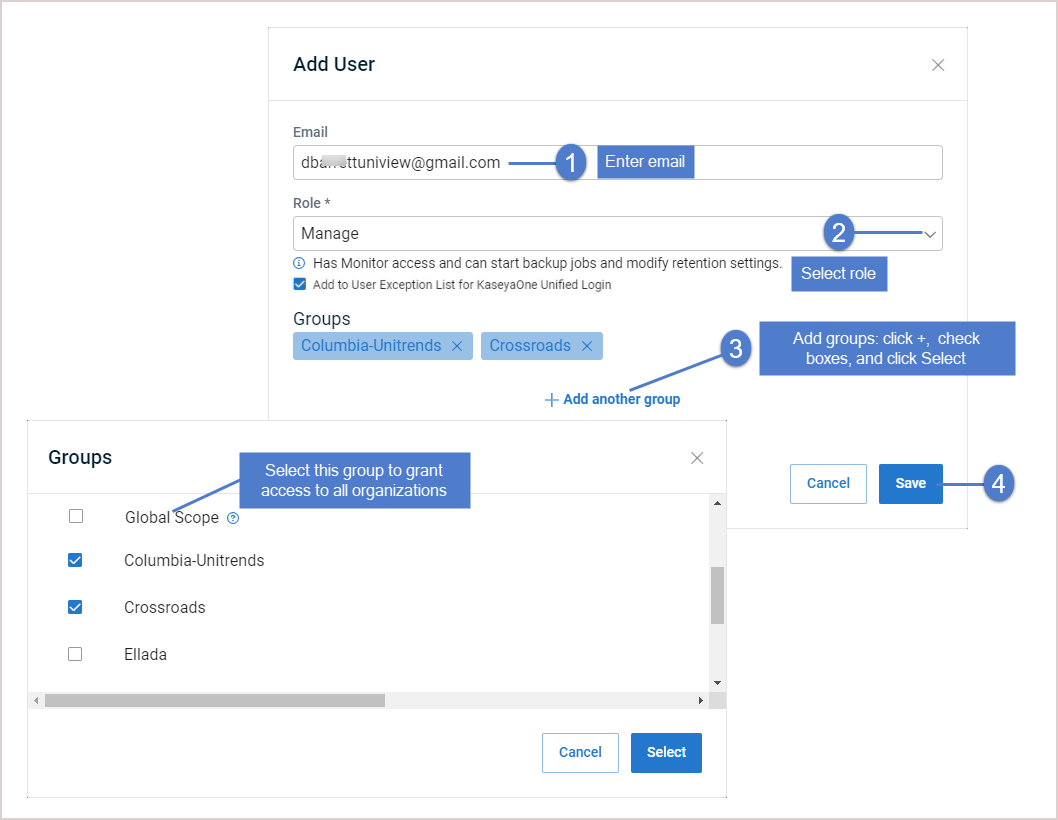Click the Select button in Groups
Image resolution: width=1058 pixels, height=820 pixels.
click(x=666, y=753)
